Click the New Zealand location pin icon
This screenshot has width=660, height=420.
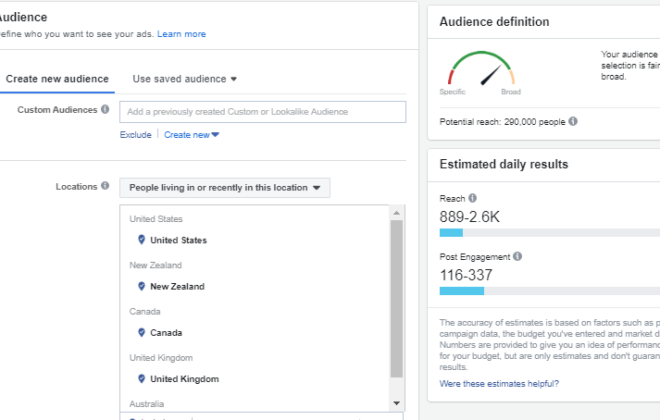tap(141, 286)
